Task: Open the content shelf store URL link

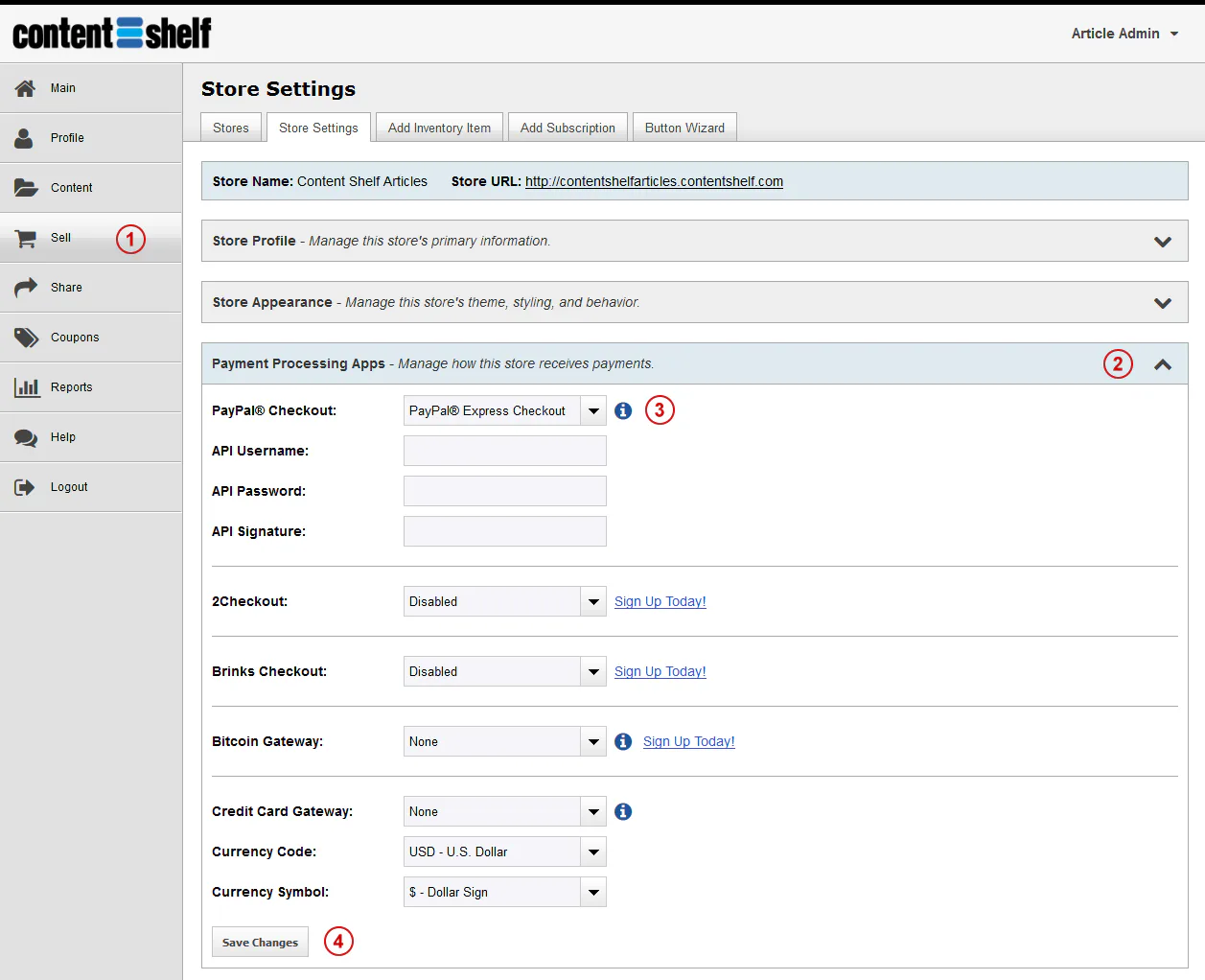Action: point(654,181)
